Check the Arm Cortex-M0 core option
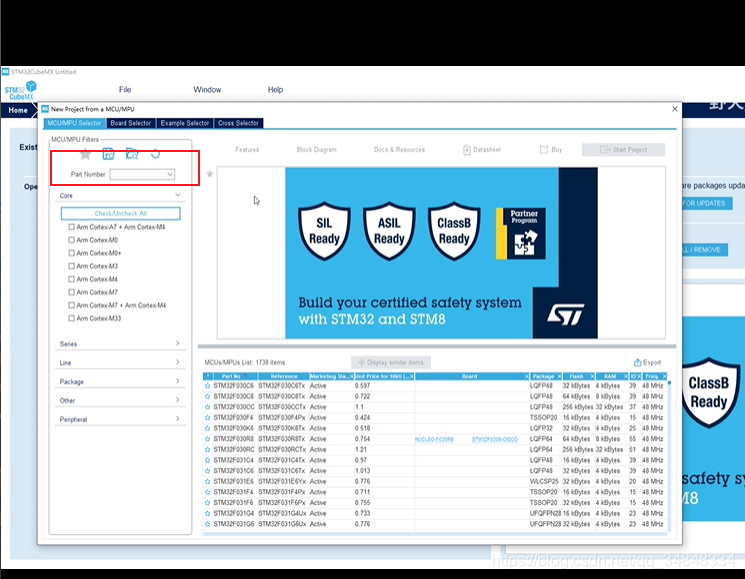This screenshot has height=579, width=745. 71,240
